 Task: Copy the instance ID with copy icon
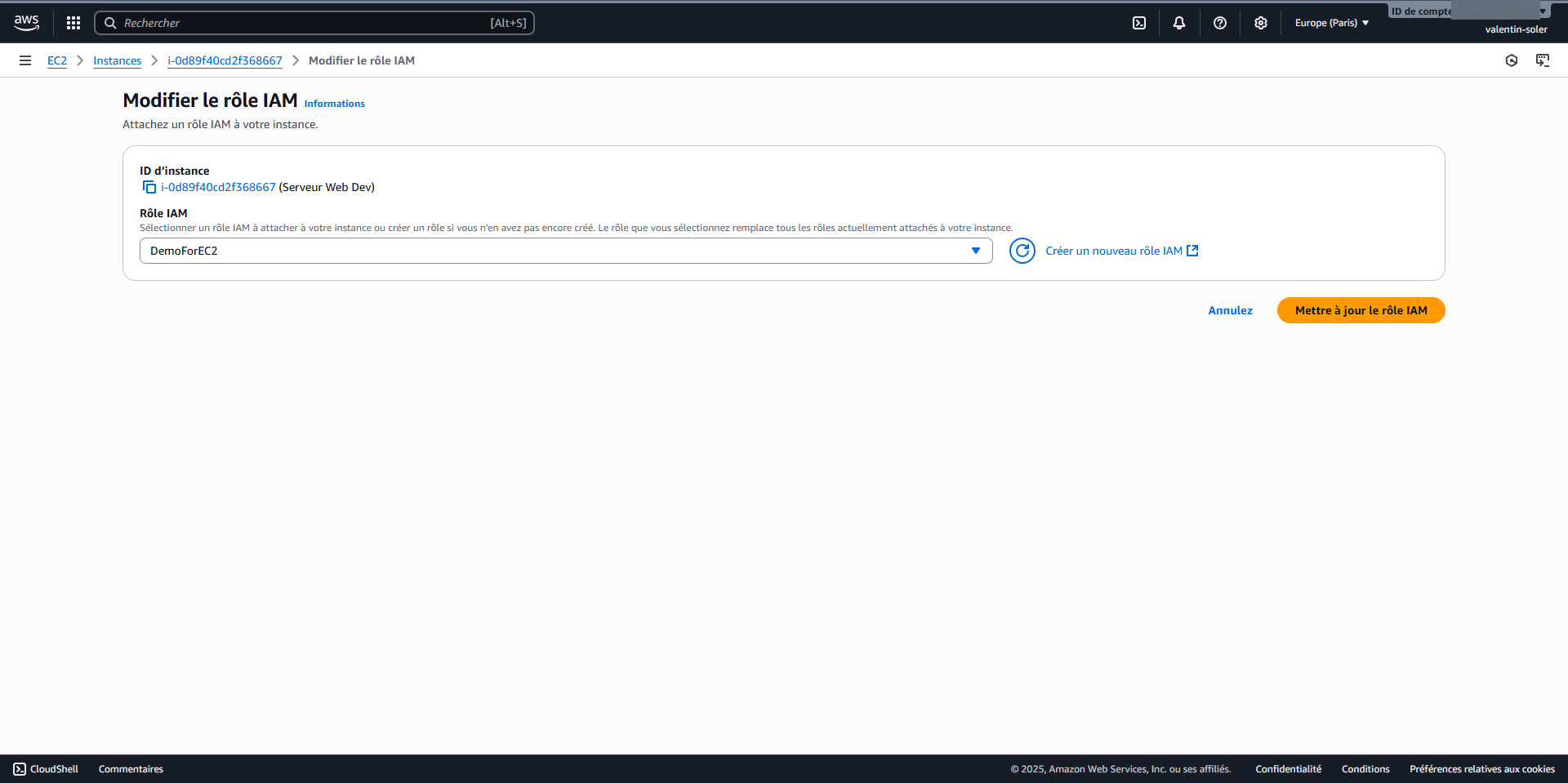[x=149, y=188]
